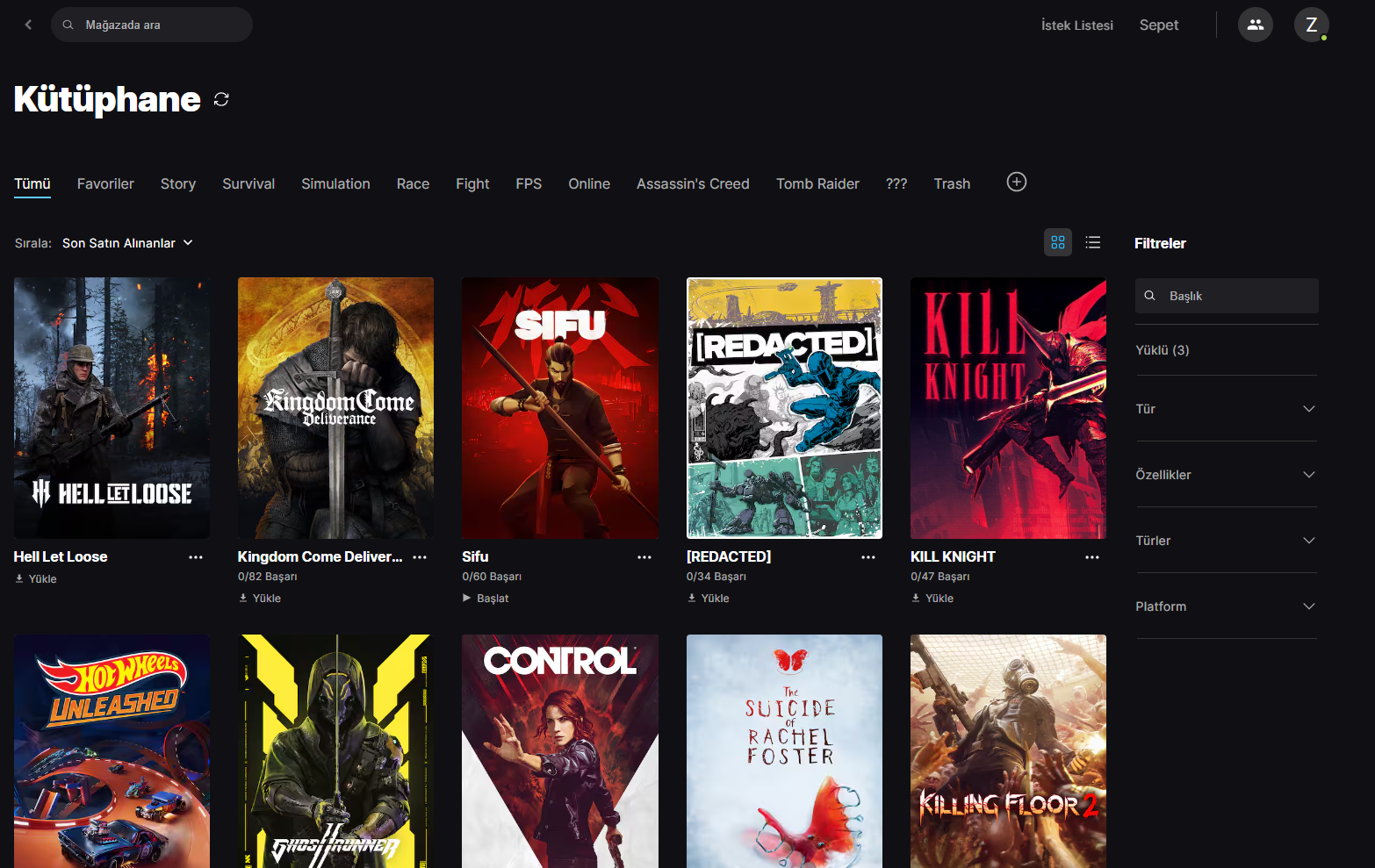This screenshot has width=1375, height=868.
Task: Open the [REDACTED] cover art
Action: 784,408
